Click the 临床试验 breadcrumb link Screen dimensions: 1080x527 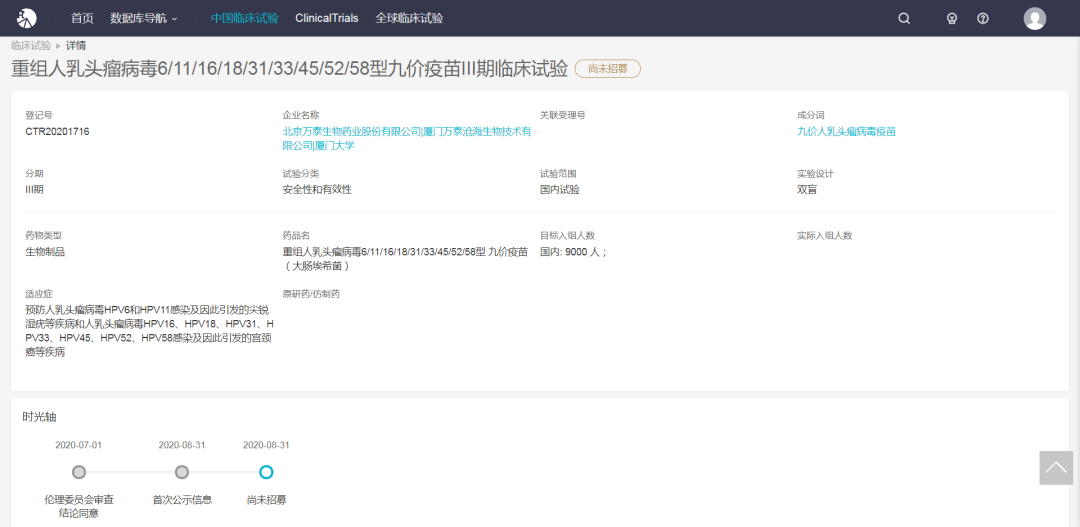[31, 45]
